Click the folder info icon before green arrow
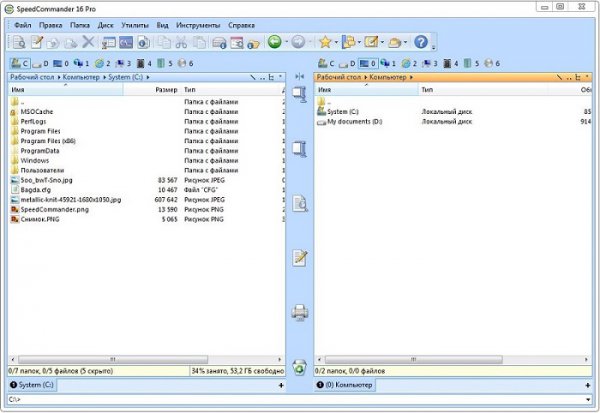This screenshot has height=413, width=600. click(253, 43)
